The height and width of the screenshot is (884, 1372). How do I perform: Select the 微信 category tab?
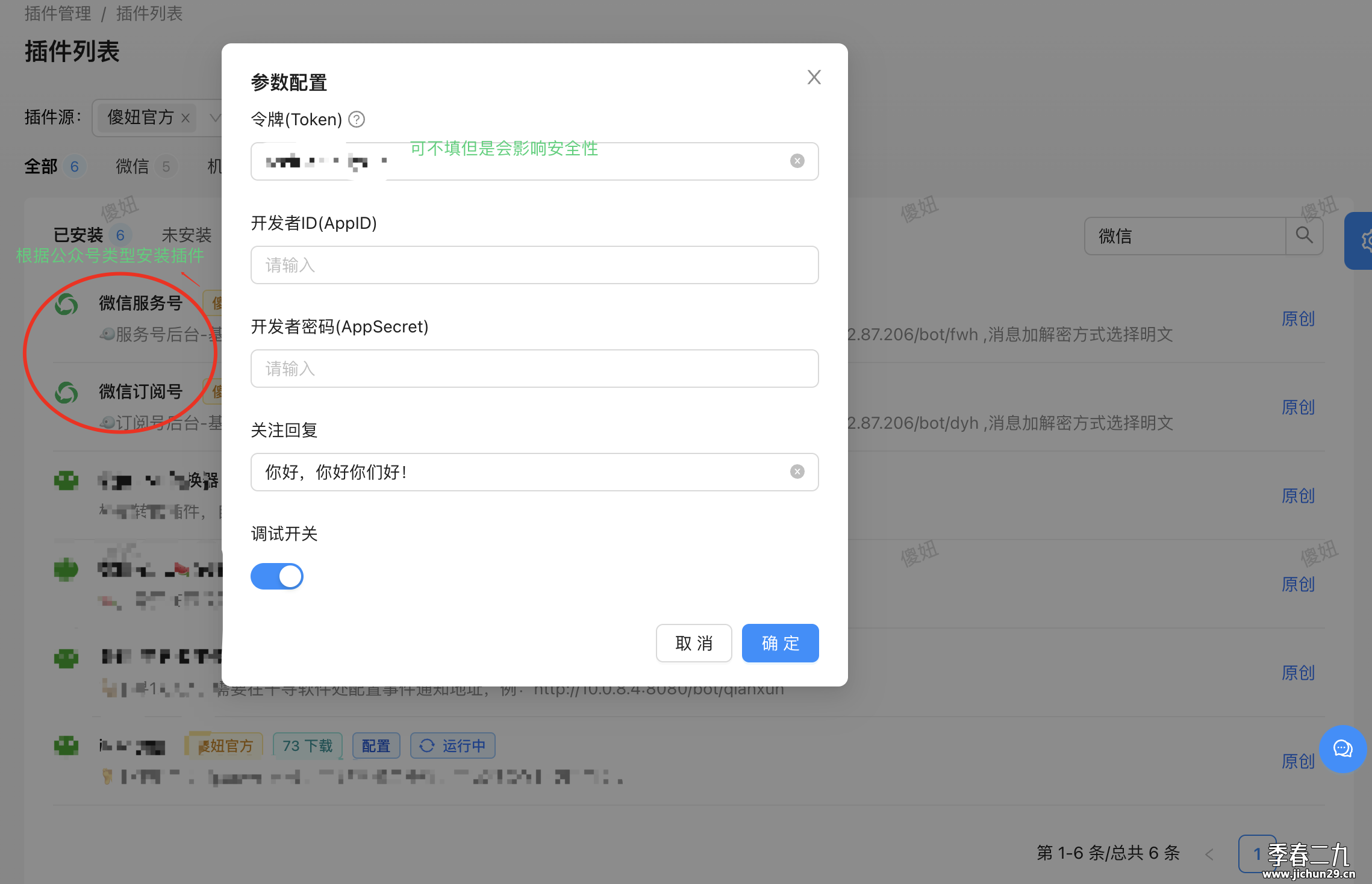[133, 166]
